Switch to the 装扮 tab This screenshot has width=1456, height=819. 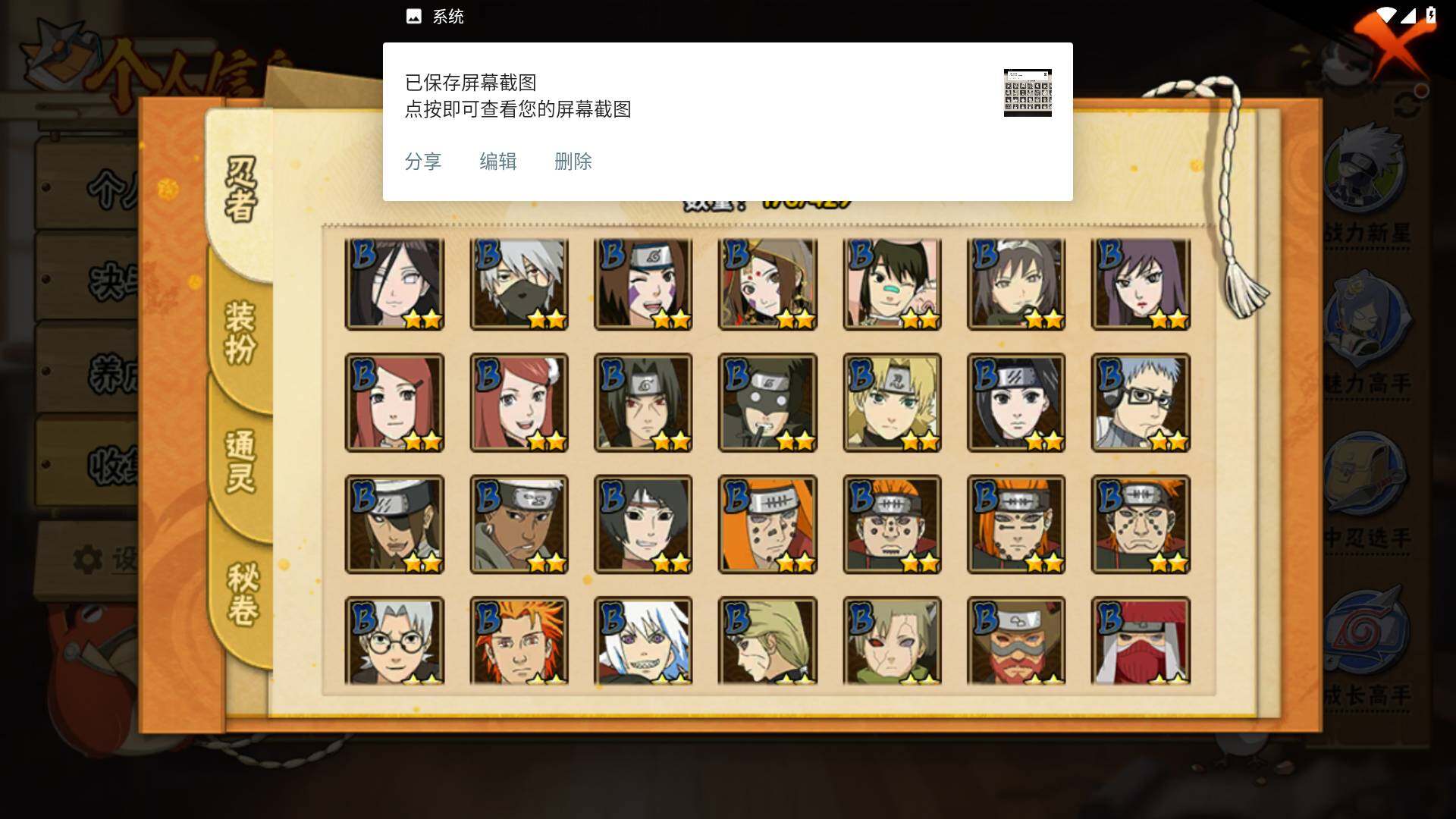(240, 332)
